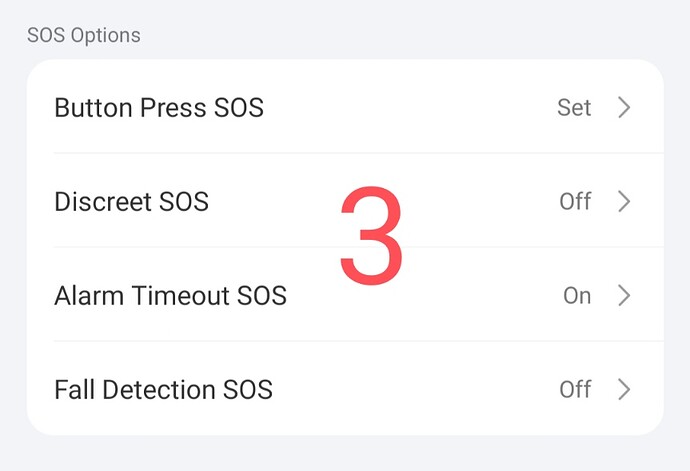Hit the Fall Detection SOS chevron
Viewport: 690px width, 471px height.
[624, 389]
